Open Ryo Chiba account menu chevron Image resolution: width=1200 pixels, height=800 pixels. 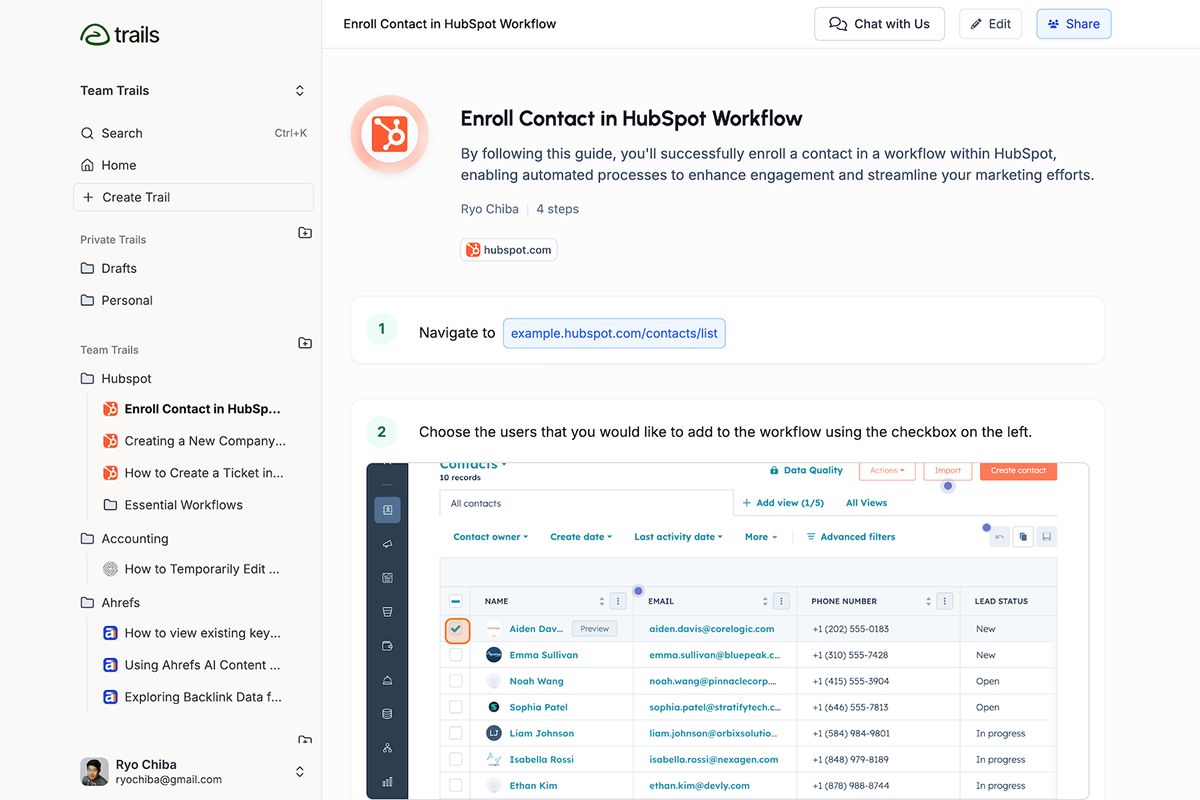click(x=299, y=772)
